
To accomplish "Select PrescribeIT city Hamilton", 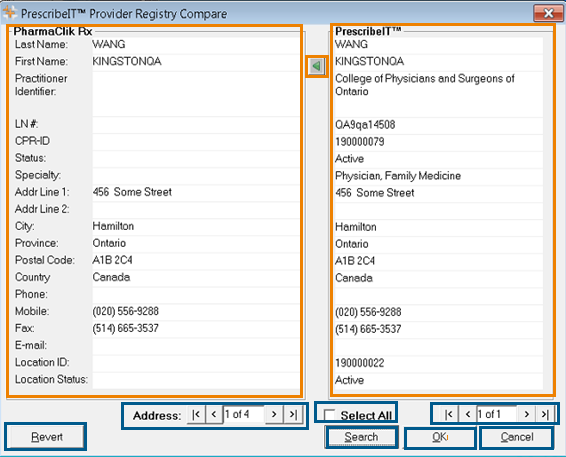I will 439,227.
